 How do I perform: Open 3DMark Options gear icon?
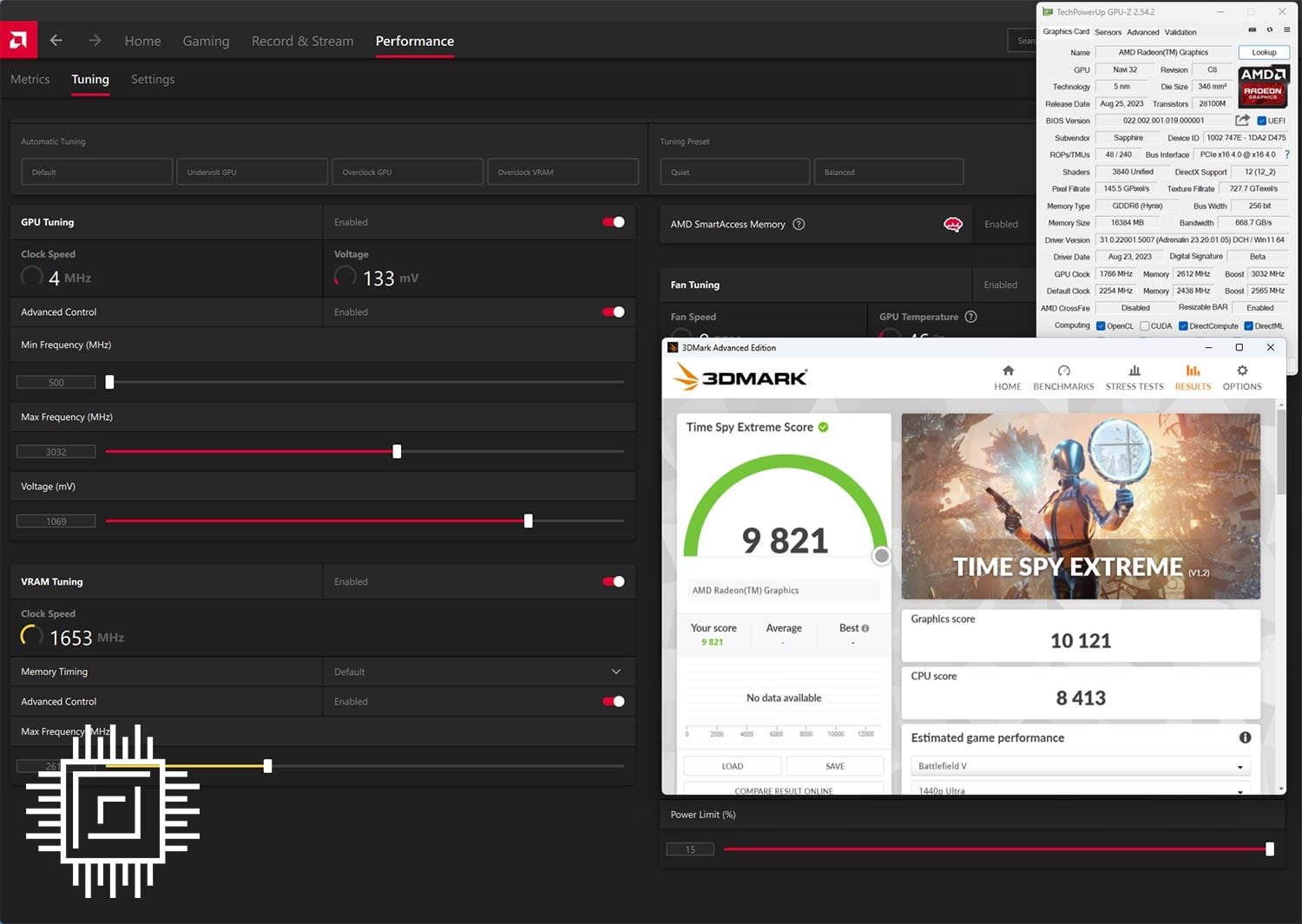click(x=1242, y=371)
